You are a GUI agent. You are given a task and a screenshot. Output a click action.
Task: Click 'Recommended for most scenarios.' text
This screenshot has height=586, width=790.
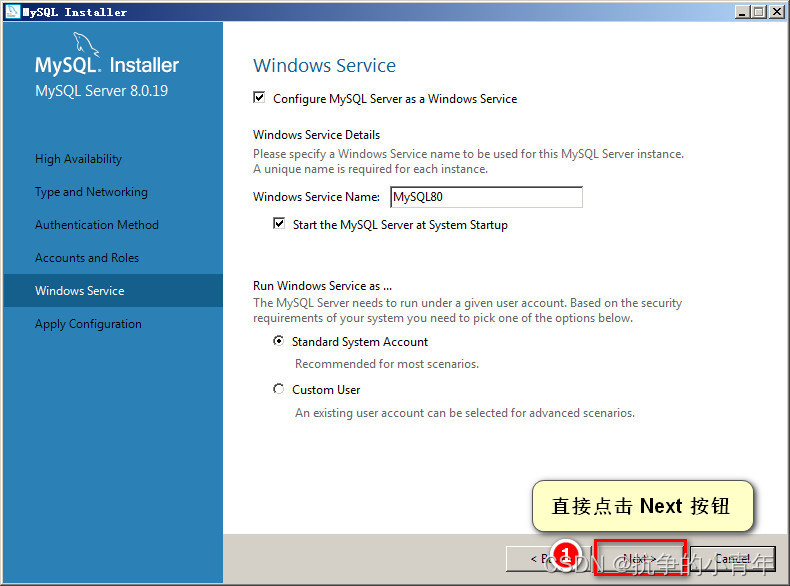tap(387, 364)
